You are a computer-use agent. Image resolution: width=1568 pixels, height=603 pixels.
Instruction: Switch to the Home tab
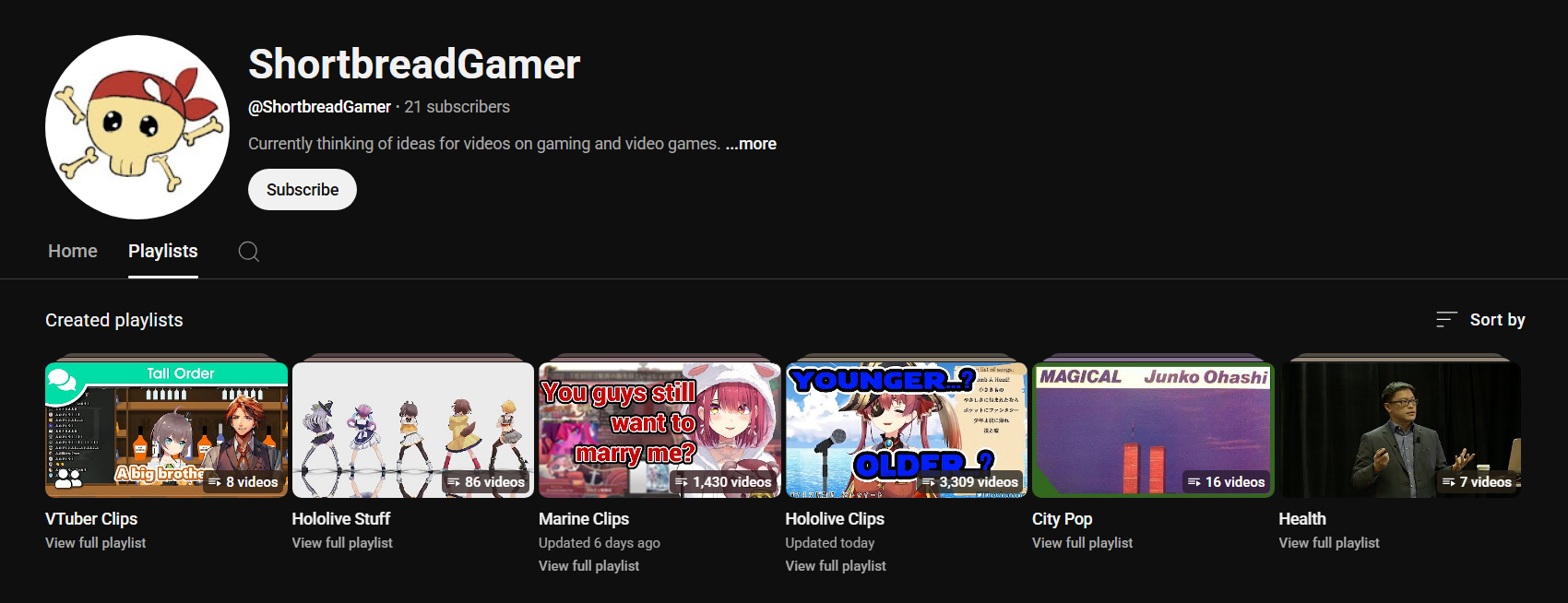(x=73, y=251)
